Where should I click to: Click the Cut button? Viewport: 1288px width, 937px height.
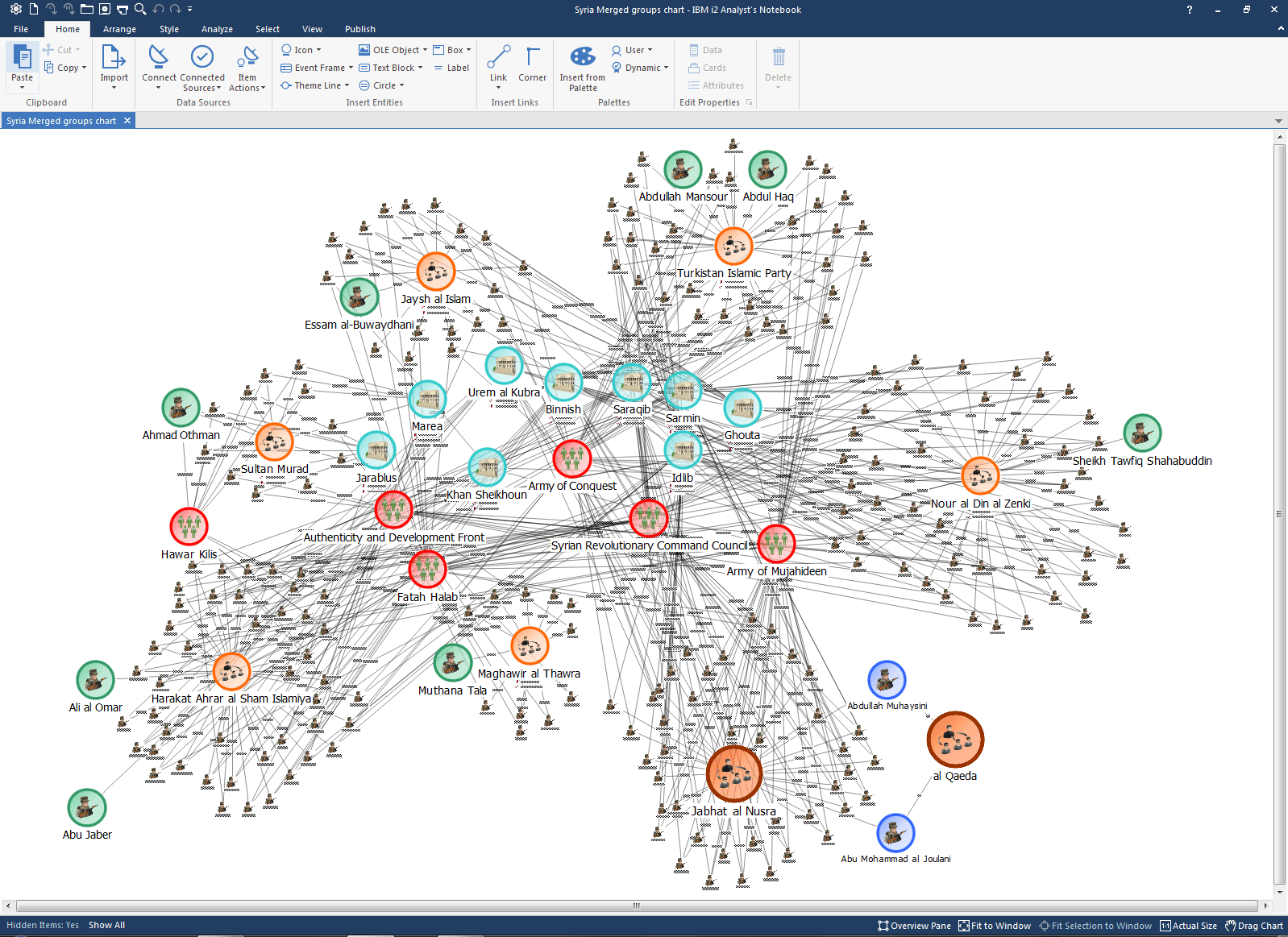pyautogui.click(x=61, y=50)
